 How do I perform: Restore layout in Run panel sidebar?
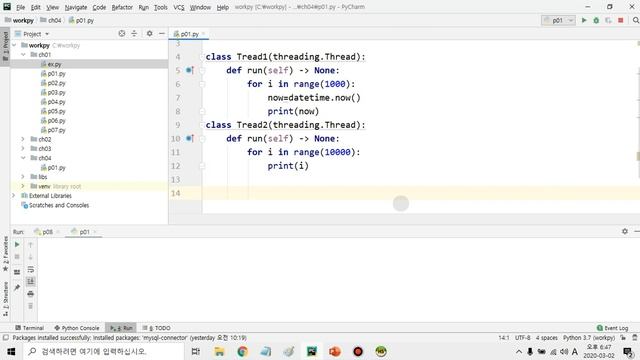pos(17,272)
